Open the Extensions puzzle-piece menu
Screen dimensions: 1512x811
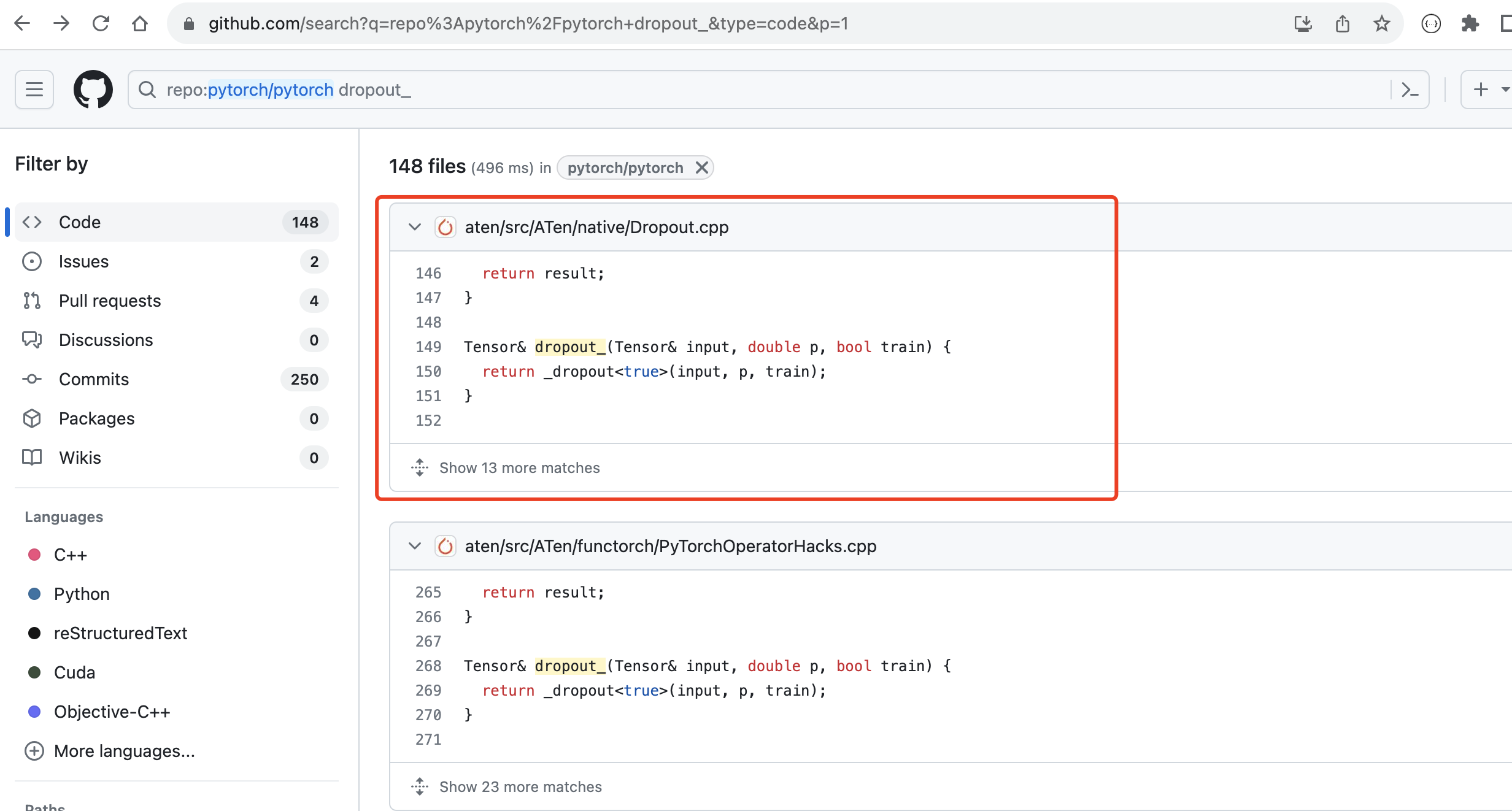tap(1470, 23)
